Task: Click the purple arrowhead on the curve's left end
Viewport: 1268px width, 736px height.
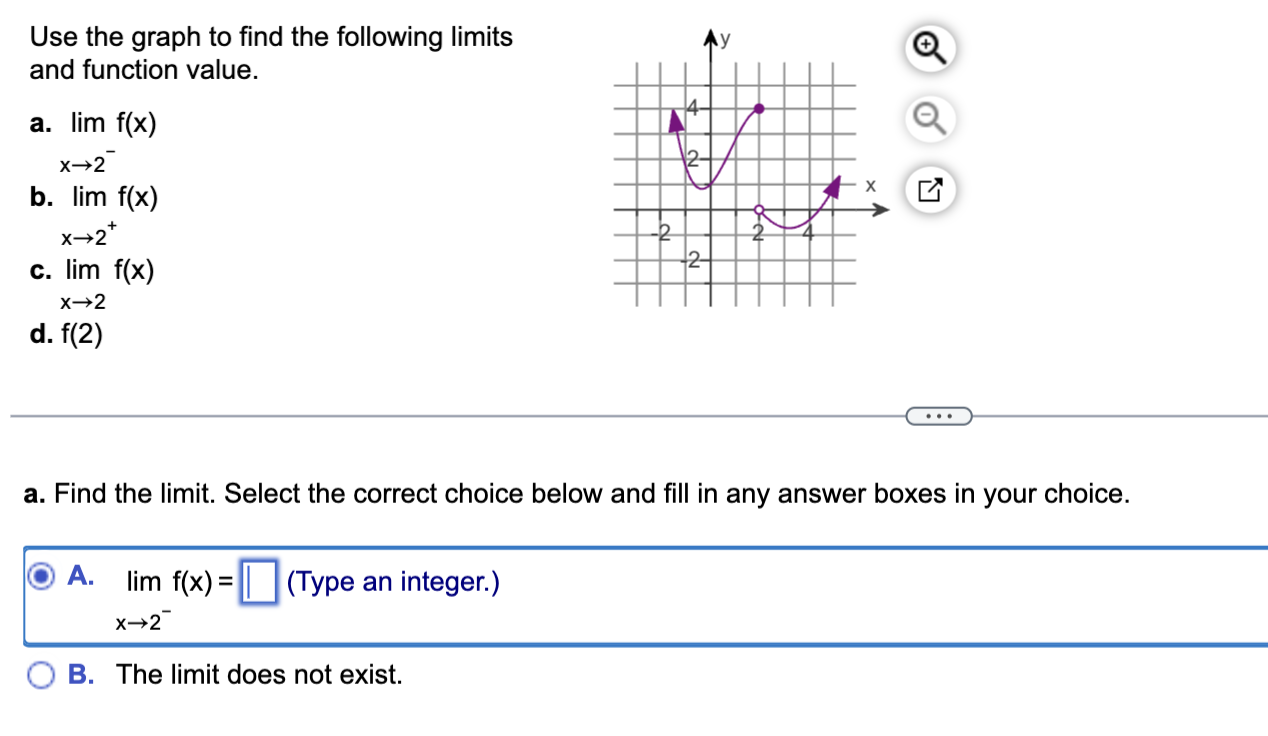Action: (677, 120)
